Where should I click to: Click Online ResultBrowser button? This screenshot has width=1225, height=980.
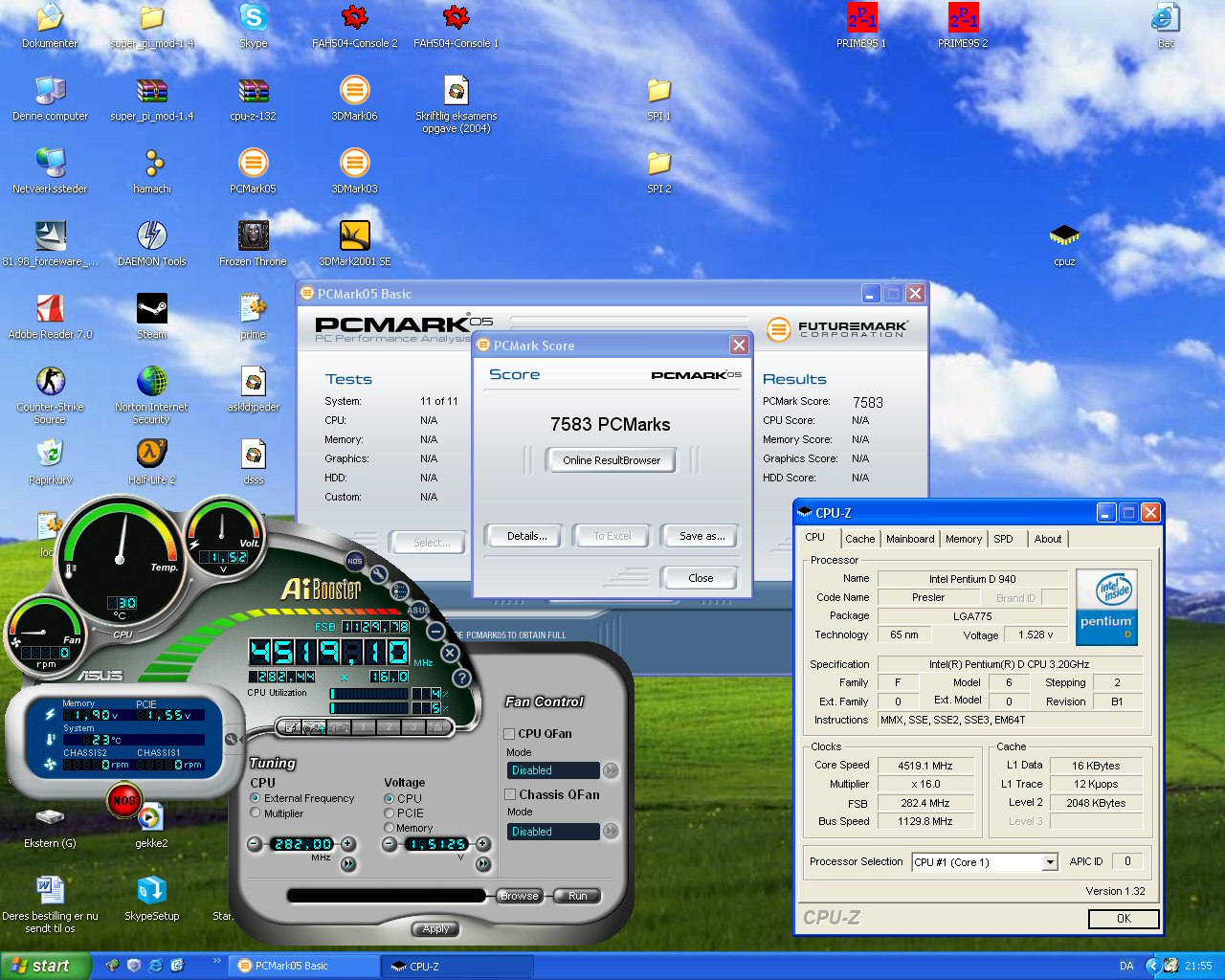(612, 460)
